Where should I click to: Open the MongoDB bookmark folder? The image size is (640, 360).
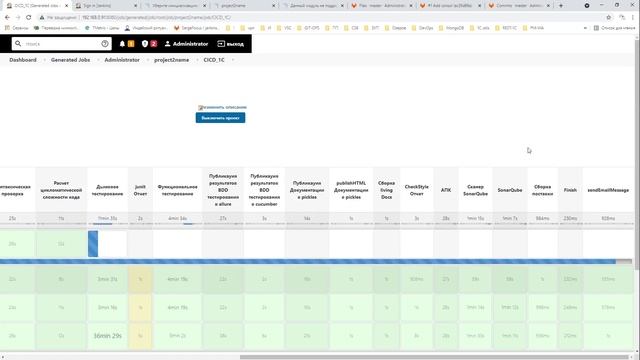pyautogui.click(x=452, y=28)
